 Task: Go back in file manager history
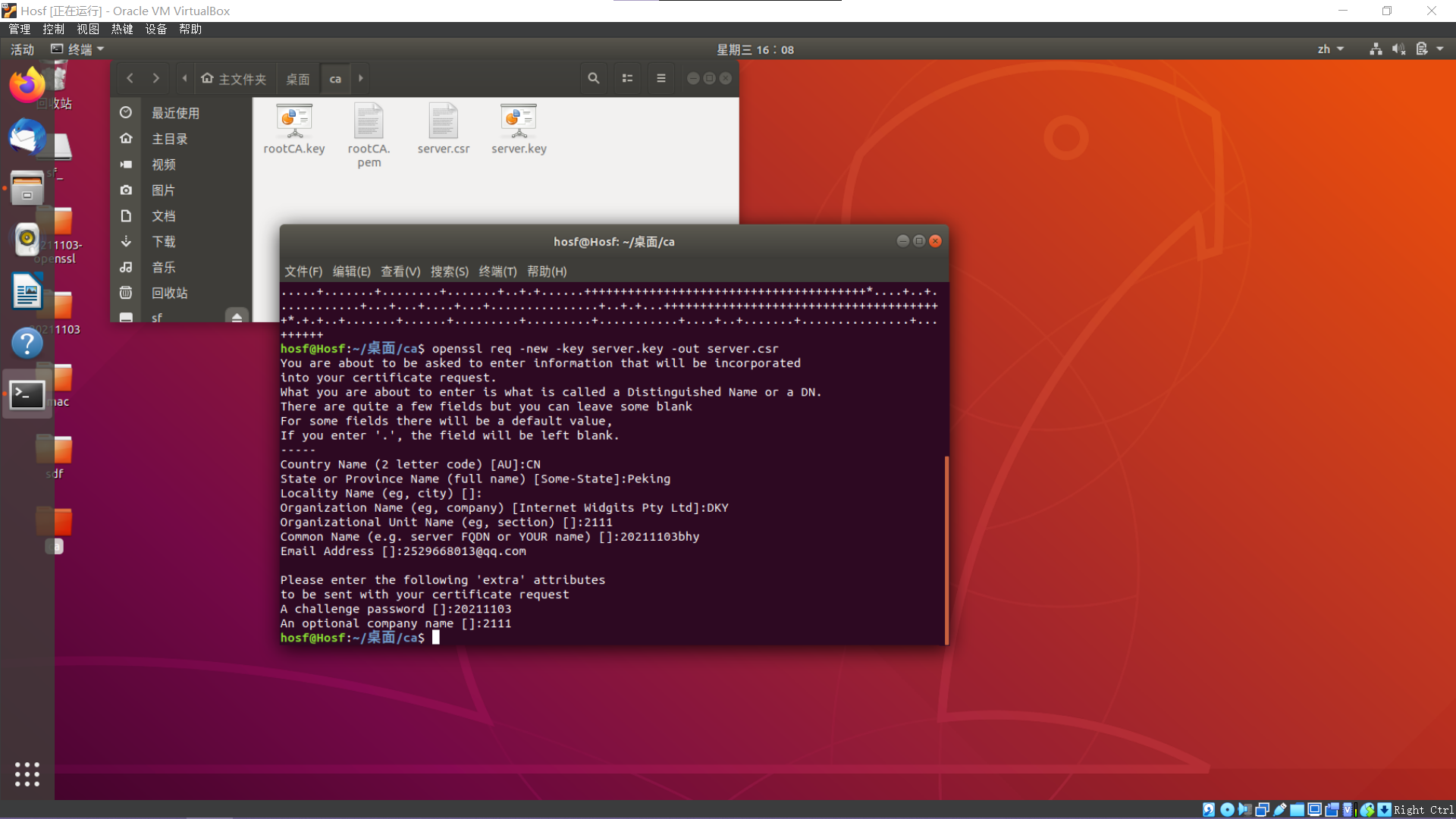[x=130, y=78]
